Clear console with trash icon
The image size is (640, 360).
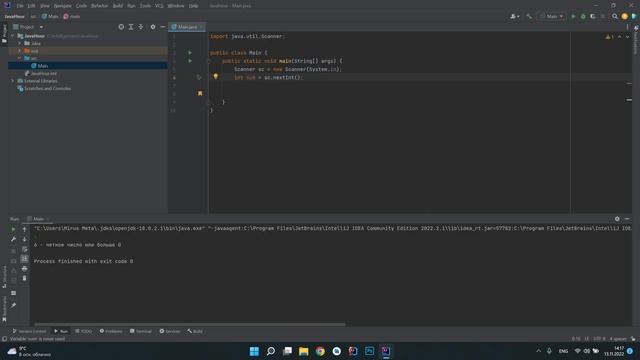(24, 278)
